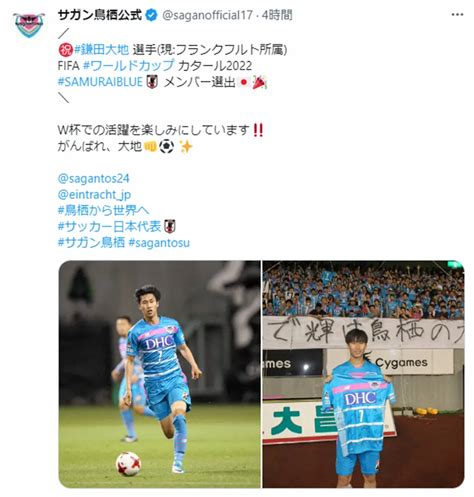Open the Sagan Tosu profile avatar
This screenshot has height=497, width=474.
pos(29,25)
